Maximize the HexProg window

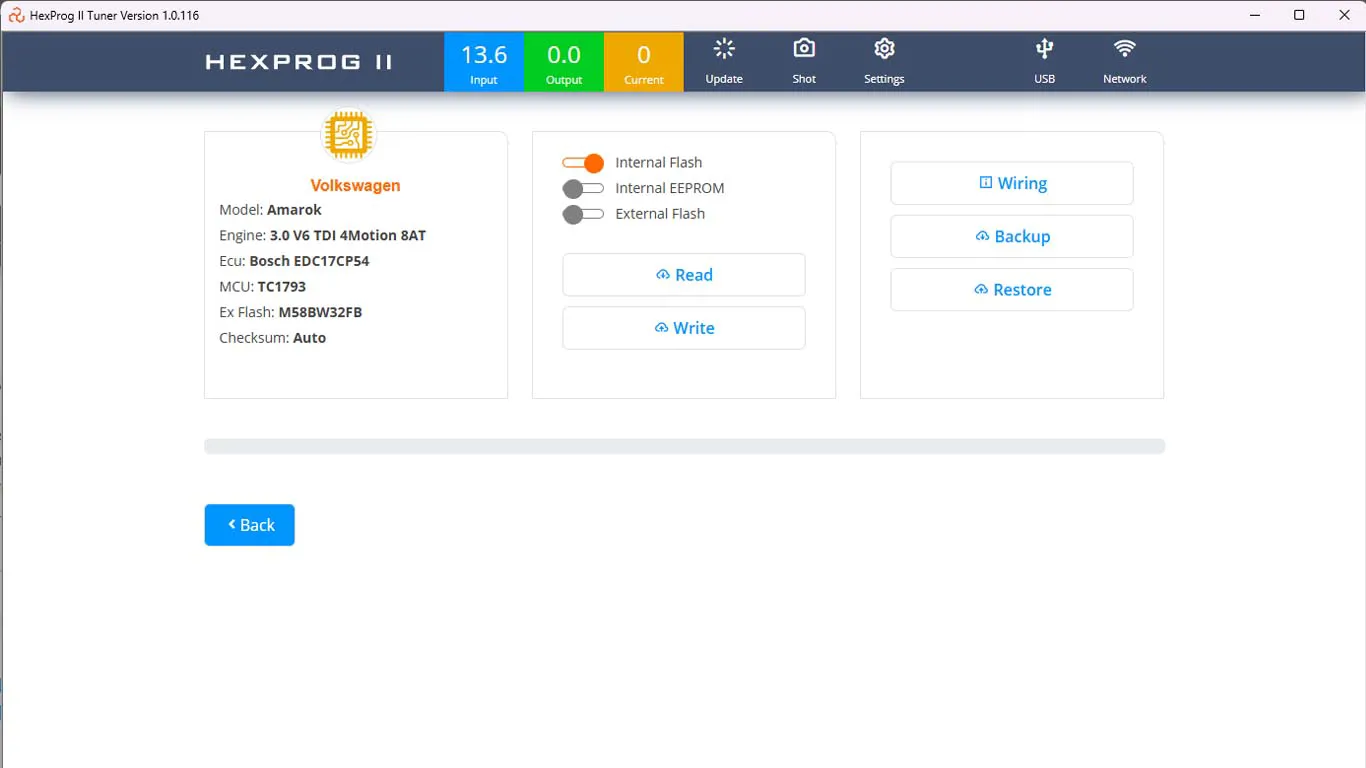point(1299,15)
